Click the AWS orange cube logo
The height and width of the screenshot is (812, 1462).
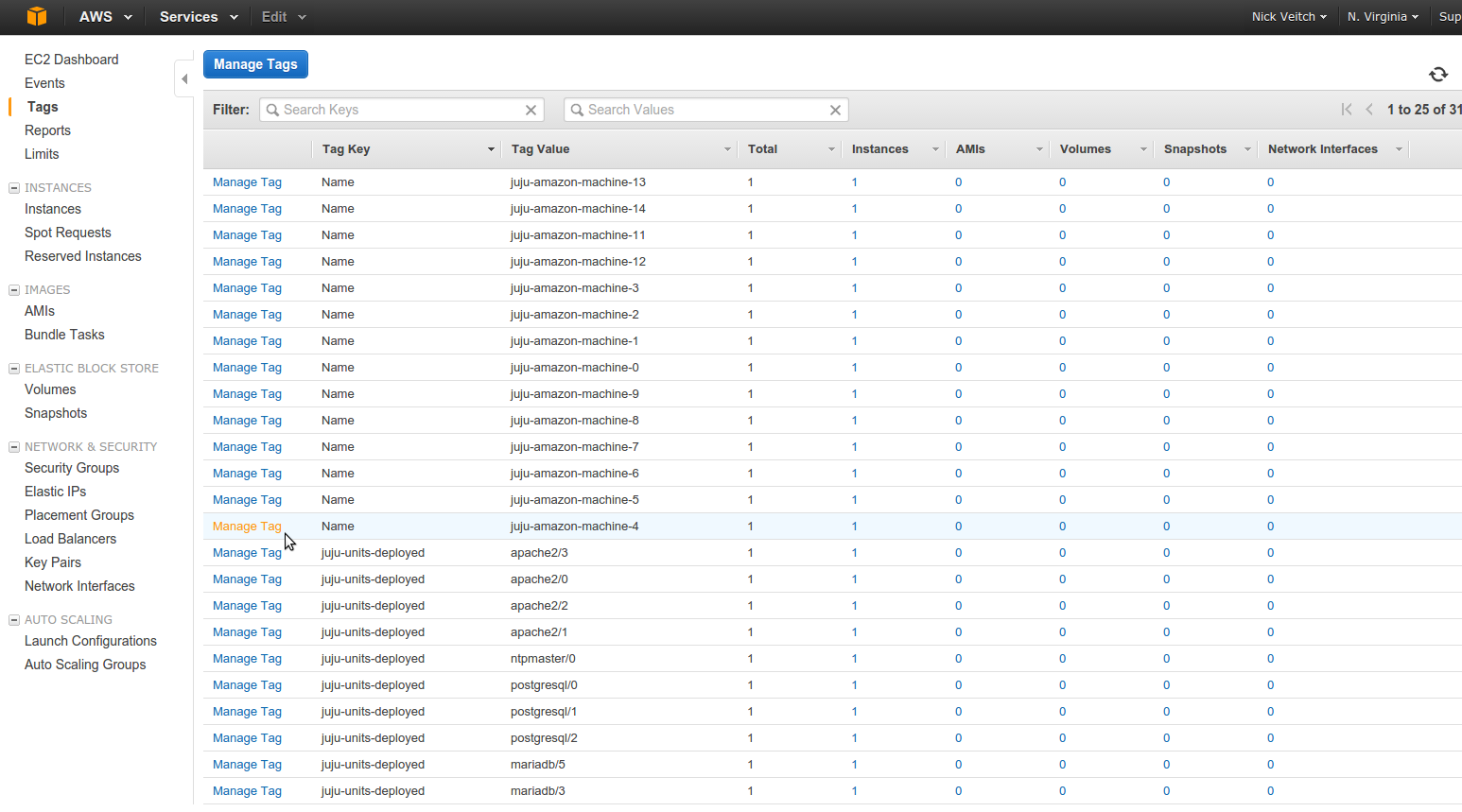click(x=36, y=16)
